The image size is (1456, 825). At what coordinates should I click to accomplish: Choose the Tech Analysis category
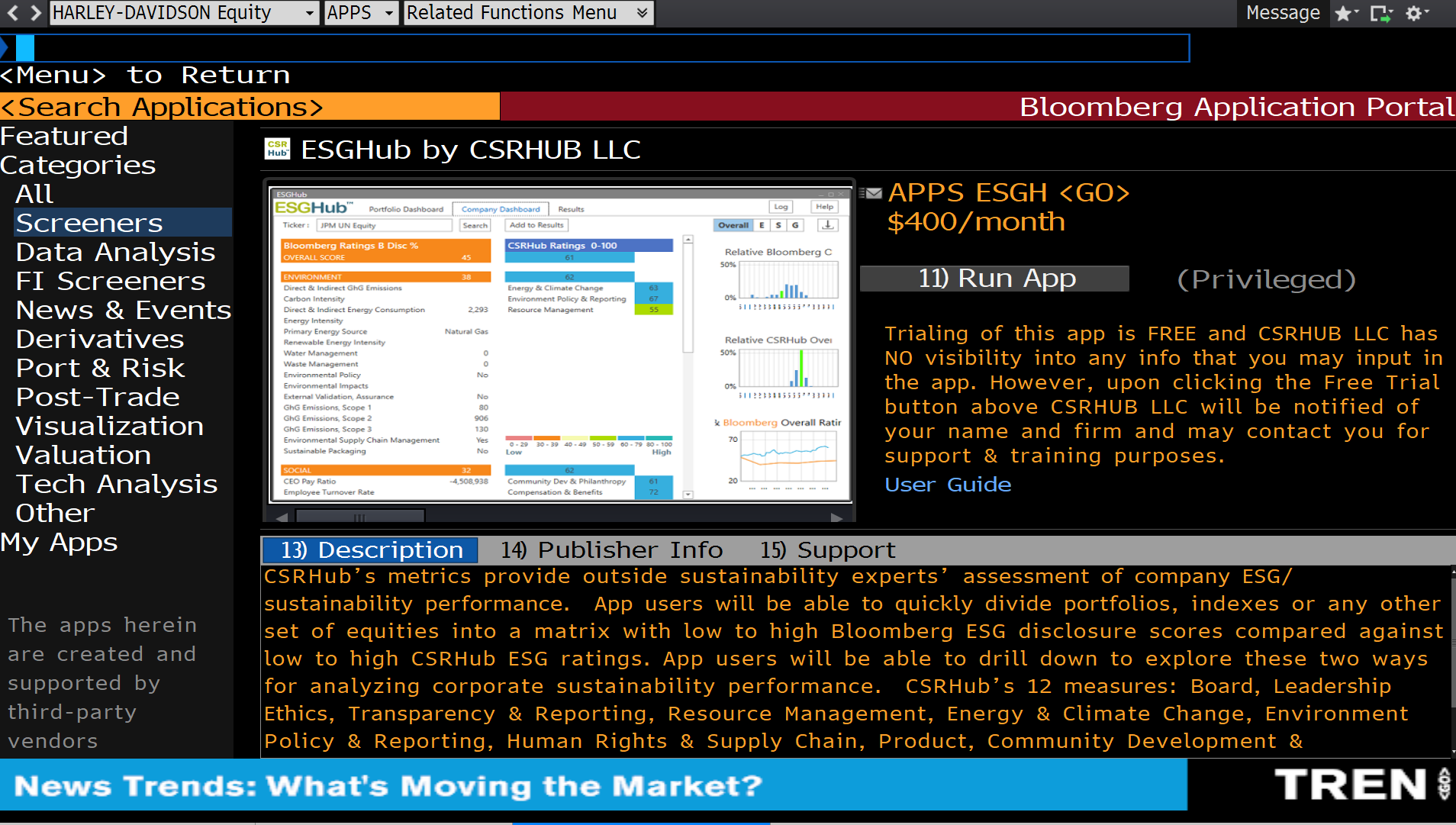click(117, 484)
